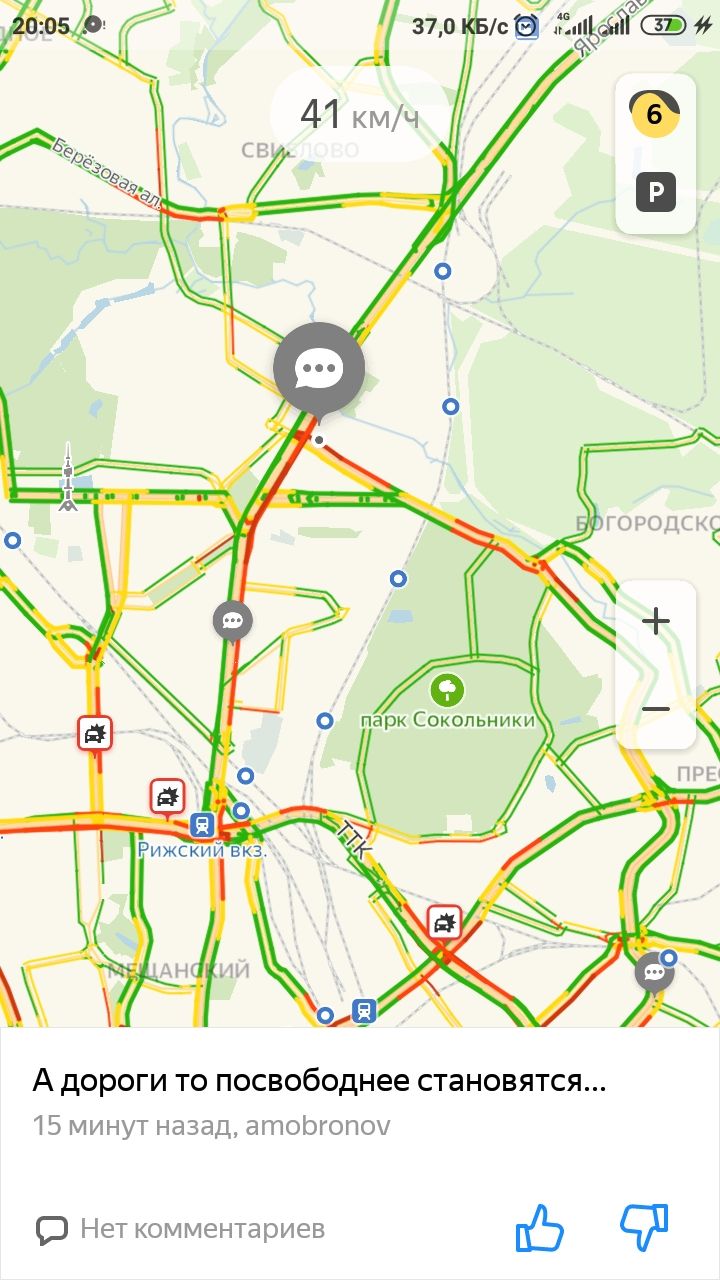Open the chat bubble marker near the bottom-right edge

(x=654, y=972)
